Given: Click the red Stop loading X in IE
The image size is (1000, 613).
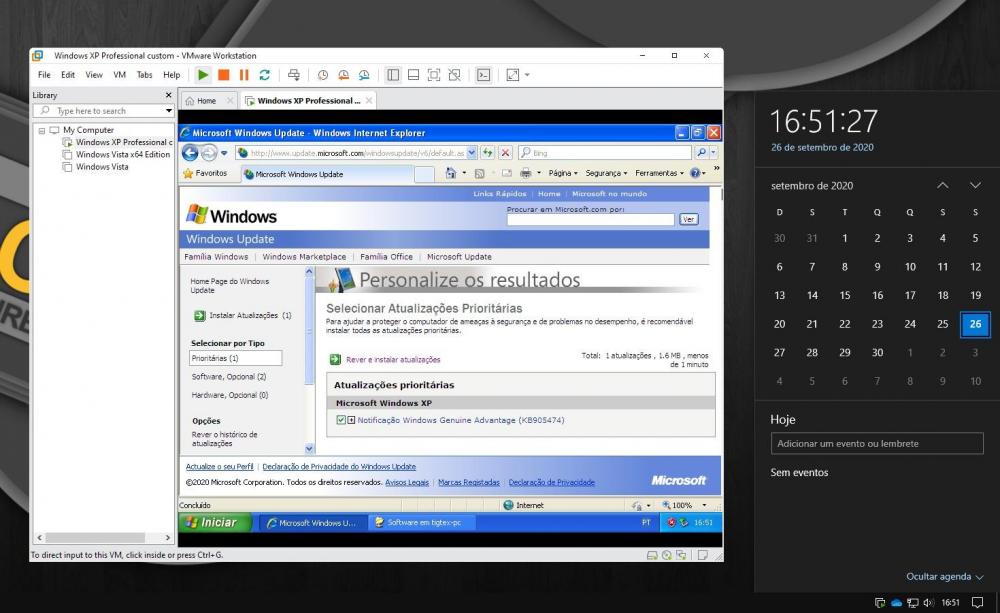Looking at the screenshot, I should [x=505, y=153].
